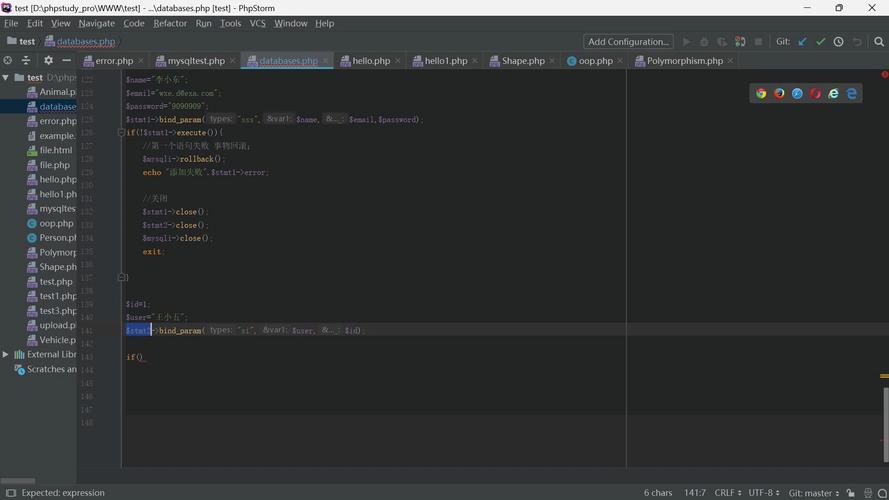Click the 141:7 cursor position indicator
This screenshot has width=889, height=500.
695,493
